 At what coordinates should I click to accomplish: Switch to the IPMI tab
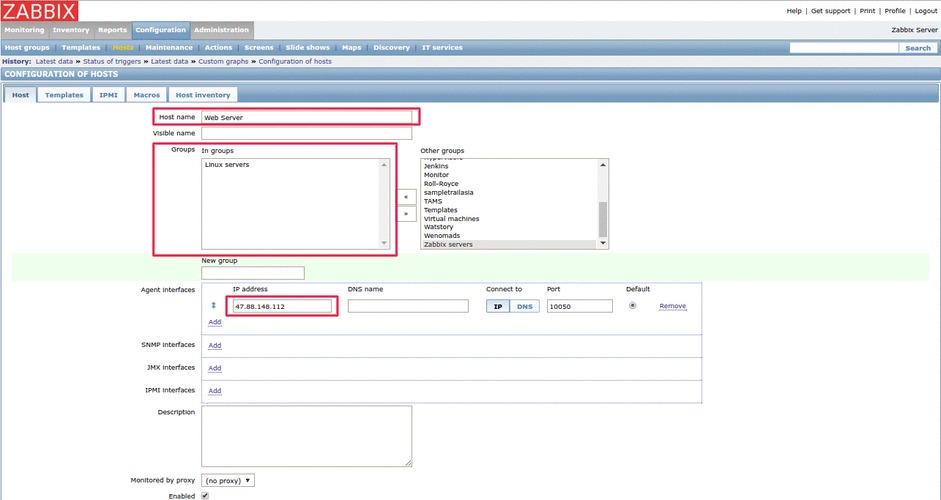[109, 95]
